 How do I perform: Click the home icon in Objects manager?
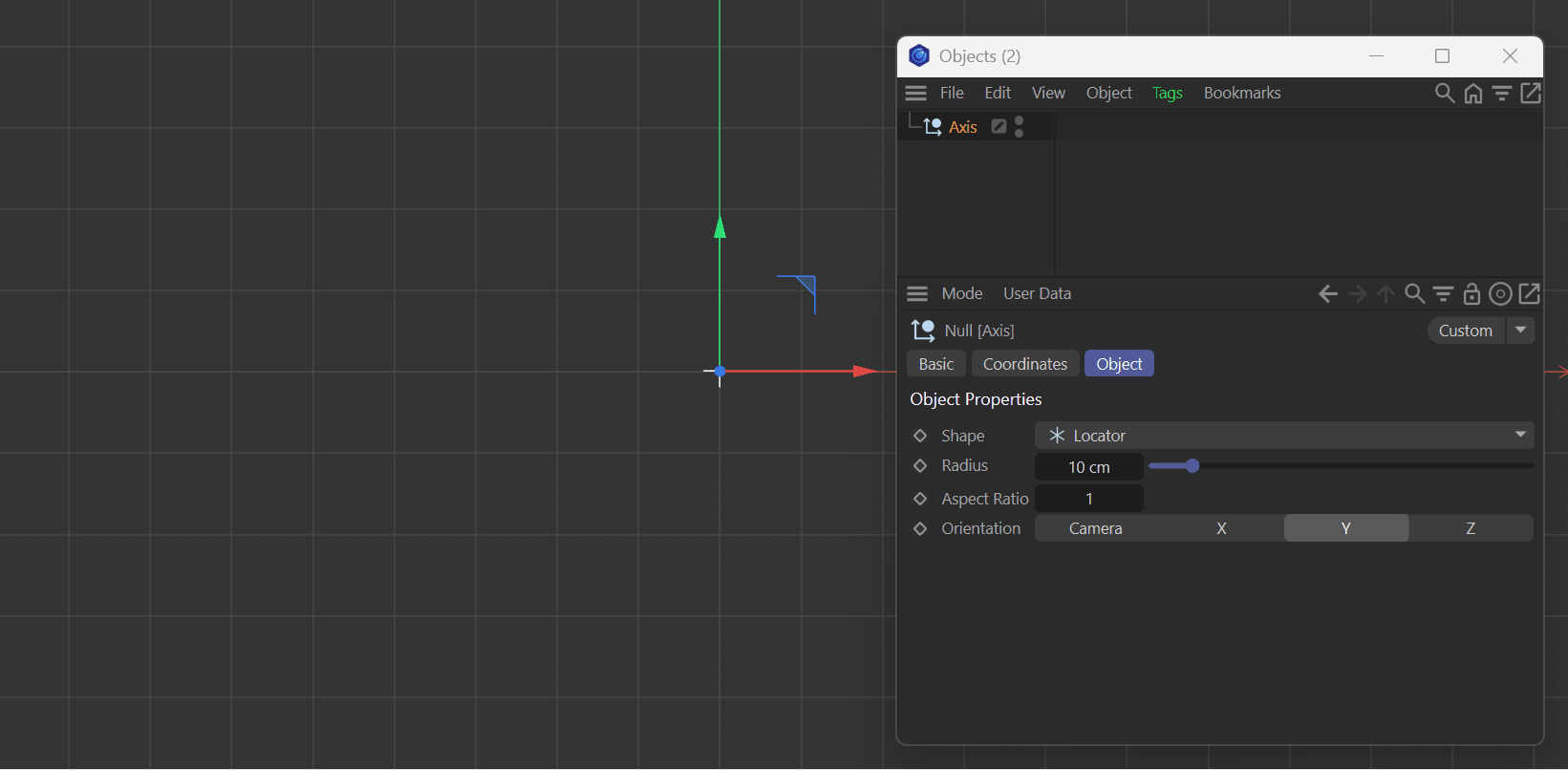tap(1473, 93)
